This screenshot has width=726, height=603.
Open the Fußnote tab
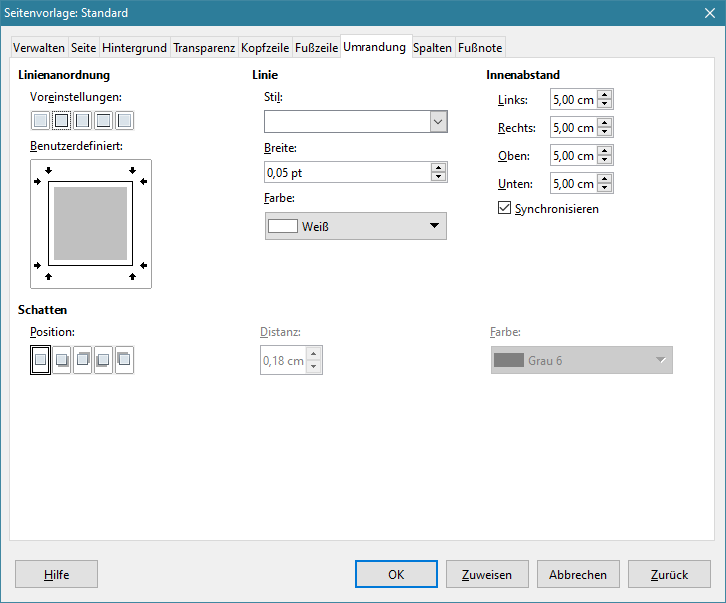(x=480, y=48)
